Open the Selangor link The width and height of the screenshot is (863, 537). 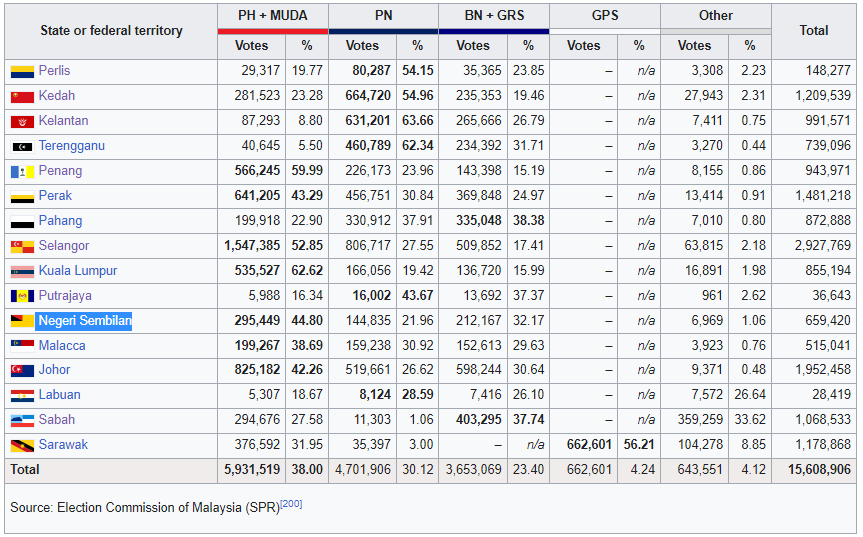click(x=64, y=245)
